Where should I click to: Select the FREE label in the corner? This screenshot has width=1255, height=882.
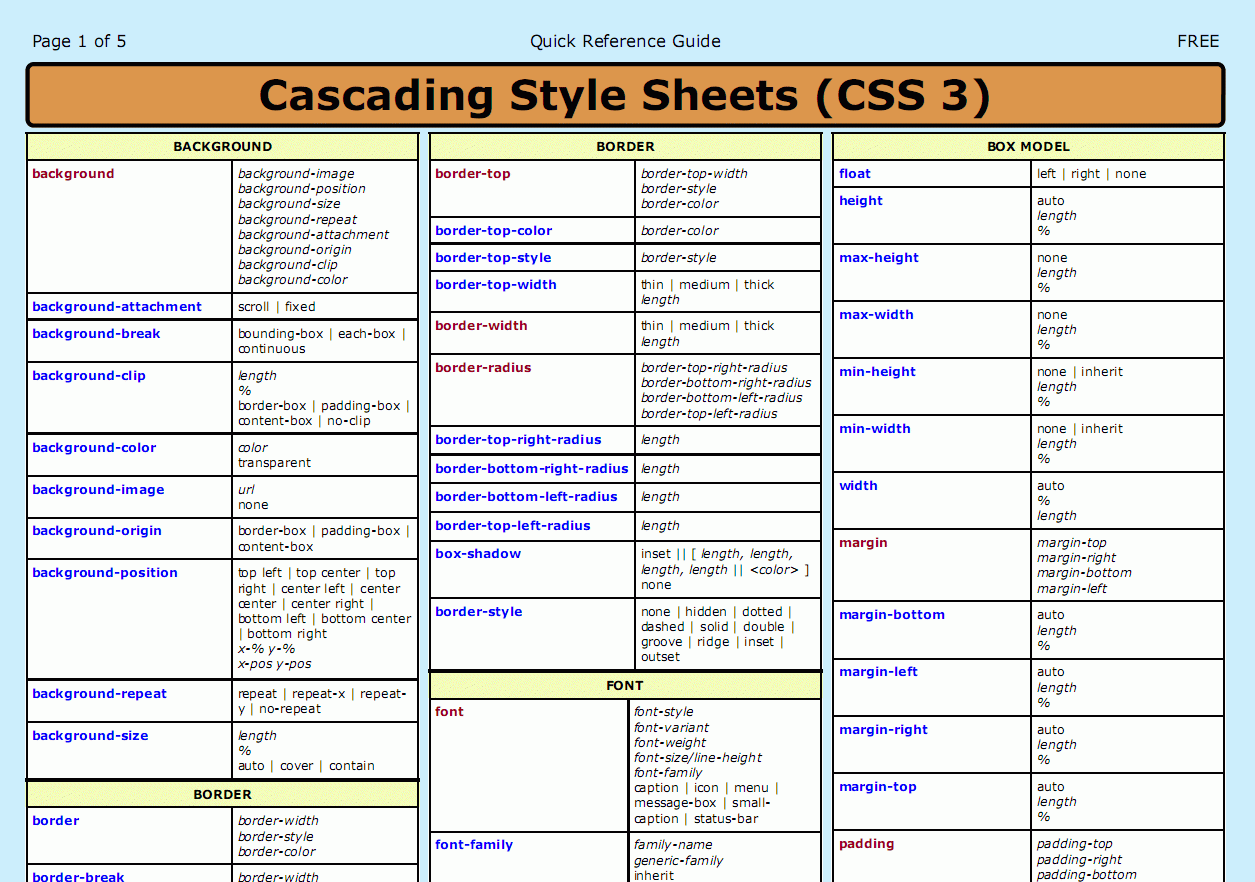coord(1198,41)
